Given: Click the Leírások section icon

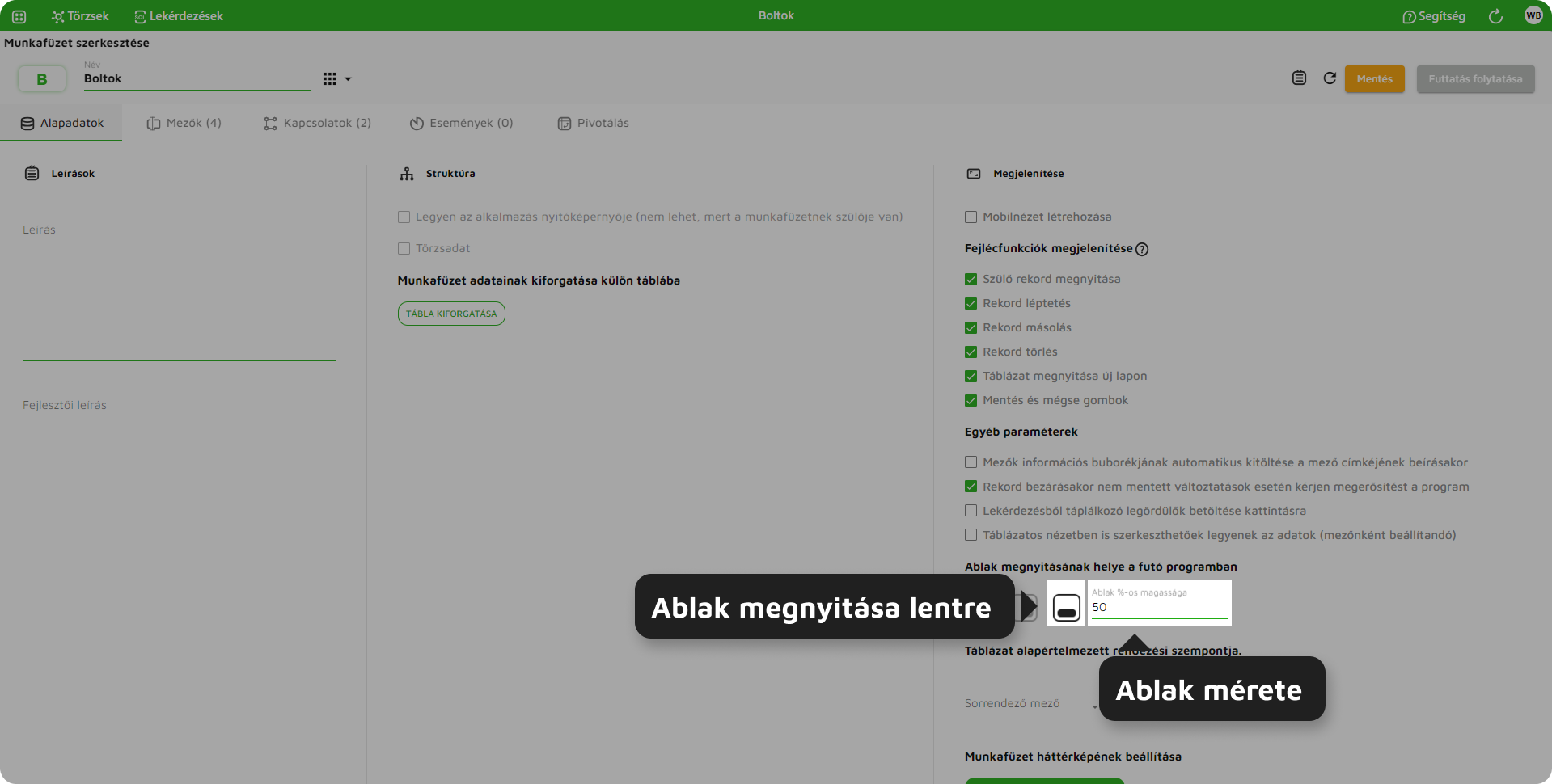Looking at the screenshot, I should (32, 173).
